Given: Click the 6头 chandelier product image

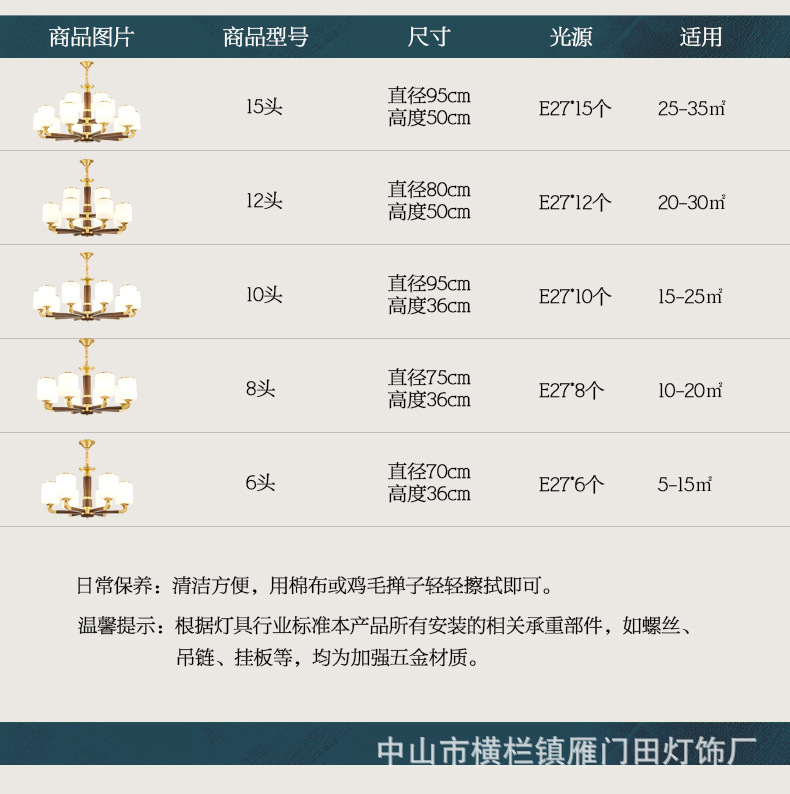Looking at the screenshot, I should [x=87, y=479].
